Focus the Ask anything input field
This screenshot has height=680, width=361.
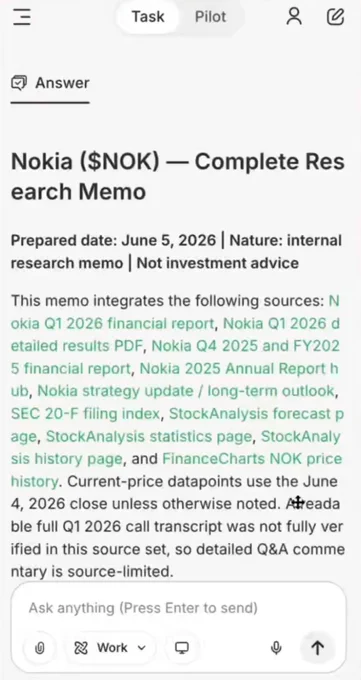[x=178, y=608]
